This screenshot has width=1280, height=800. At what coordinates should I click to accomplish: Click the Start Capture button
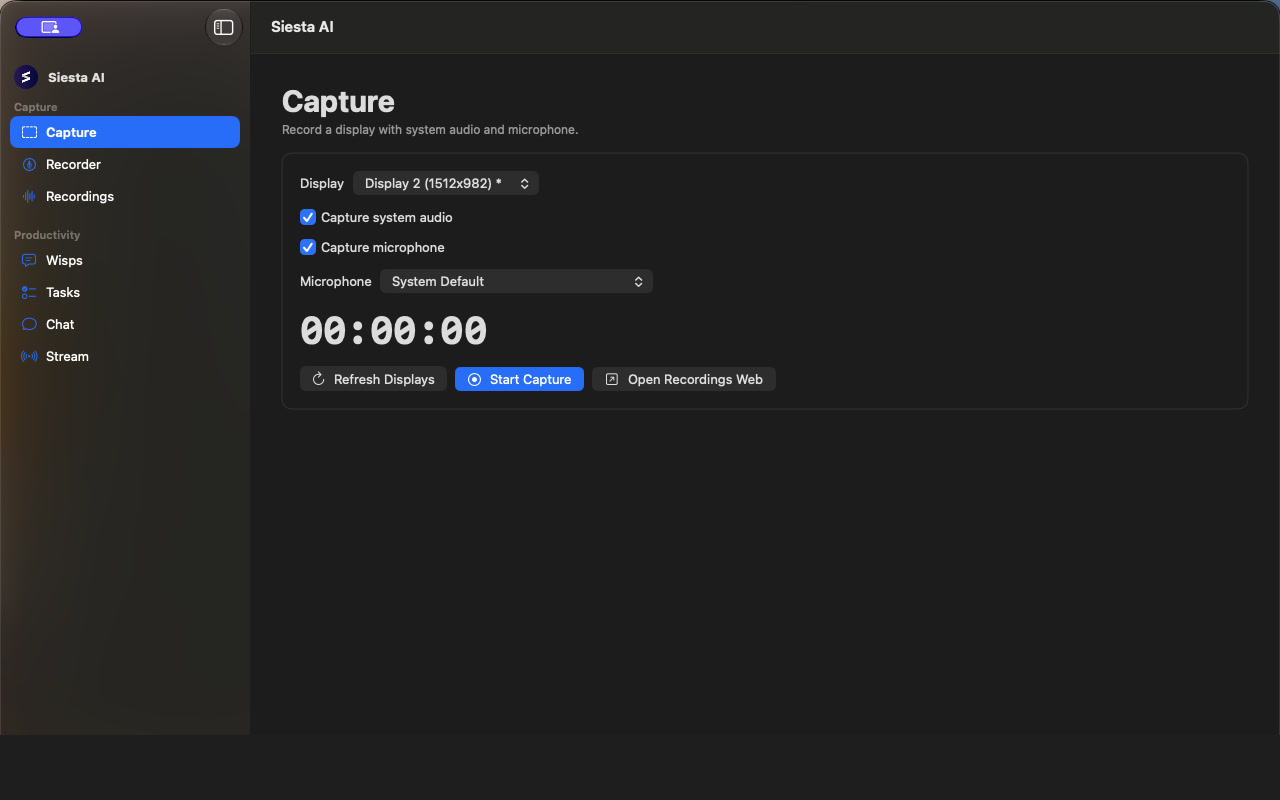point(519,379)
